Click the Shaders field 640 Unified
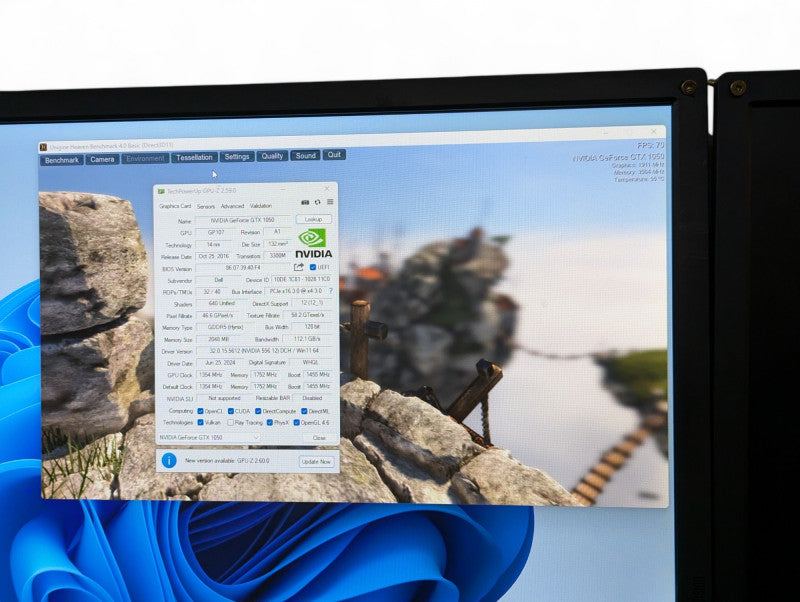Screen dimensions: 800x602 click(221, 304)
